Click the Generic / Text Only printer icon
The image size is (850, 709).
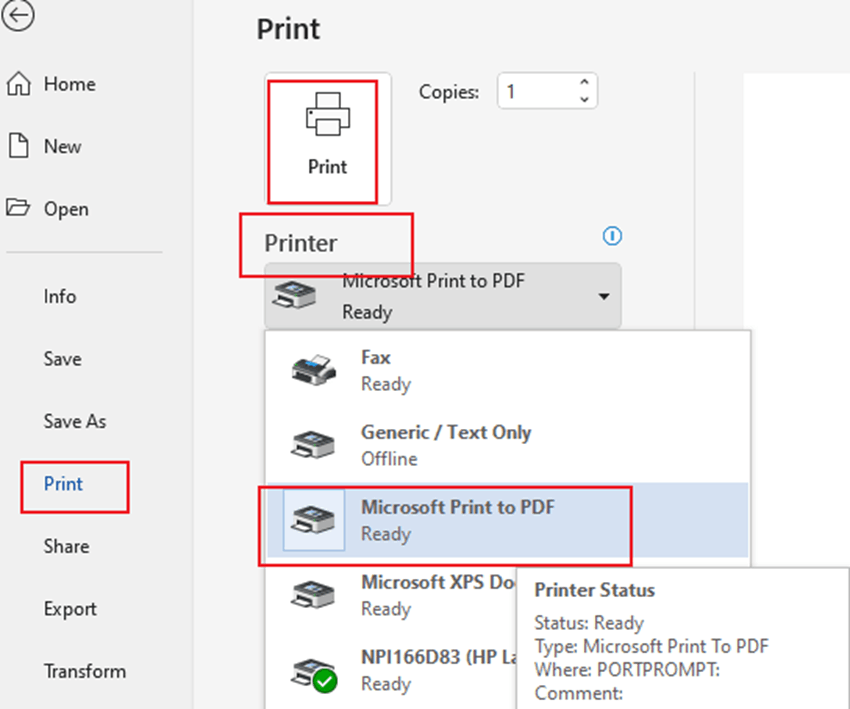pos(313,445)
